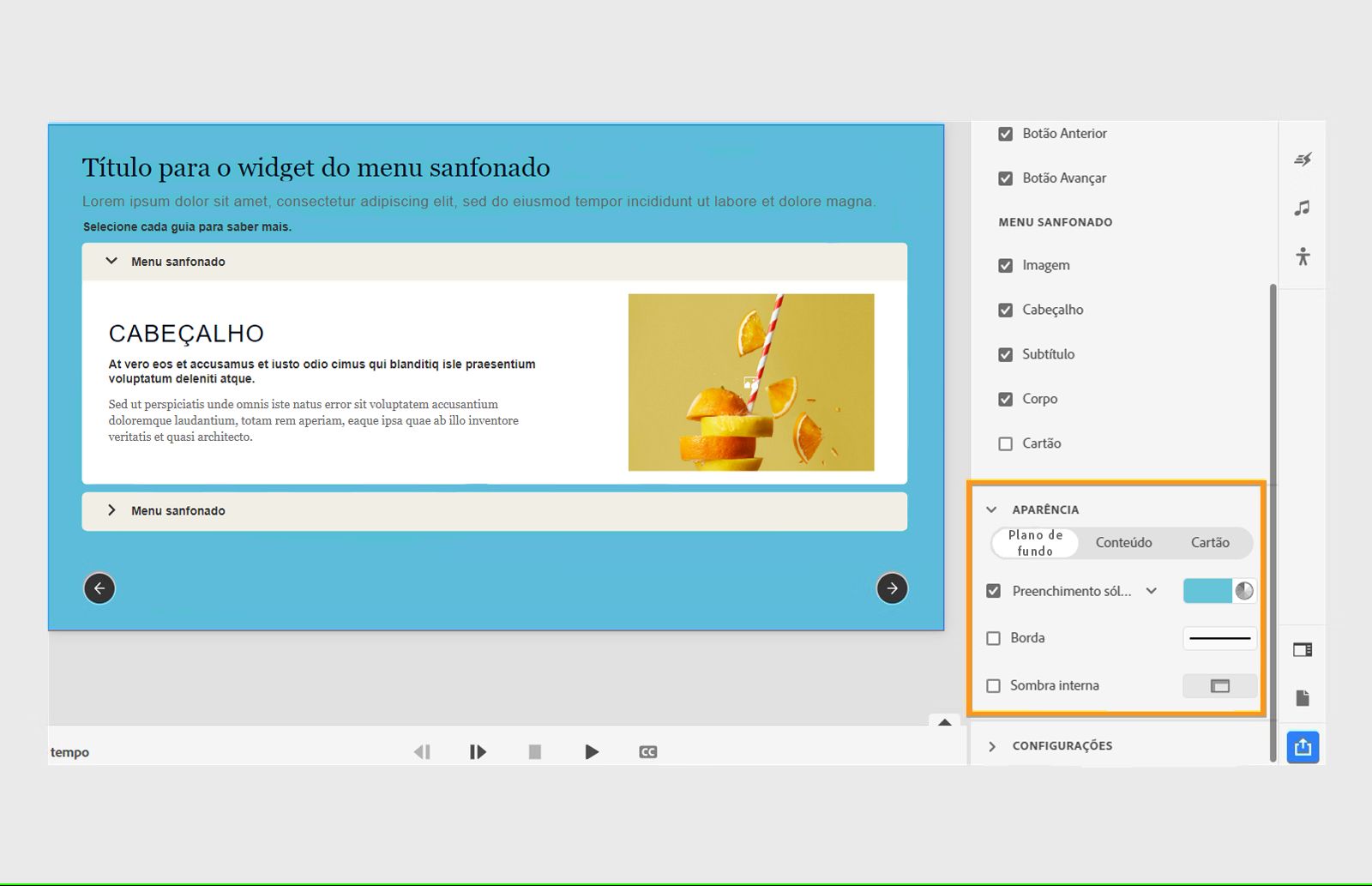Screen dimensions: 1372x886
Task: Click the stop playback button
Action: click(x=535, y=751)
